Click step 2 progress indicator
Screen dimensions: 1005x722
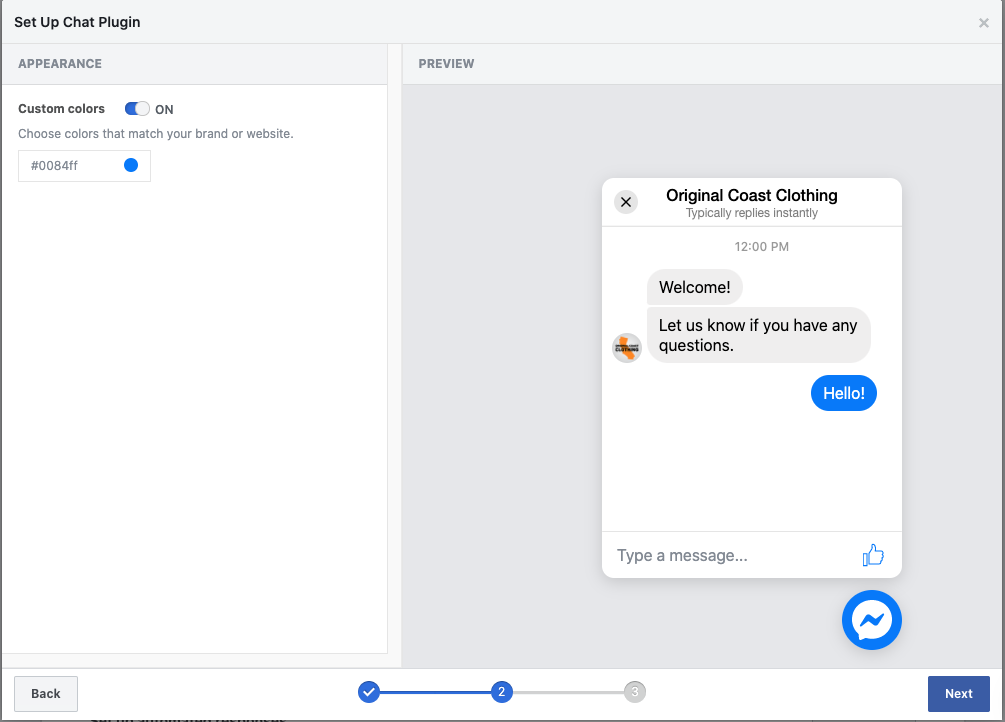tap(502, 692)
